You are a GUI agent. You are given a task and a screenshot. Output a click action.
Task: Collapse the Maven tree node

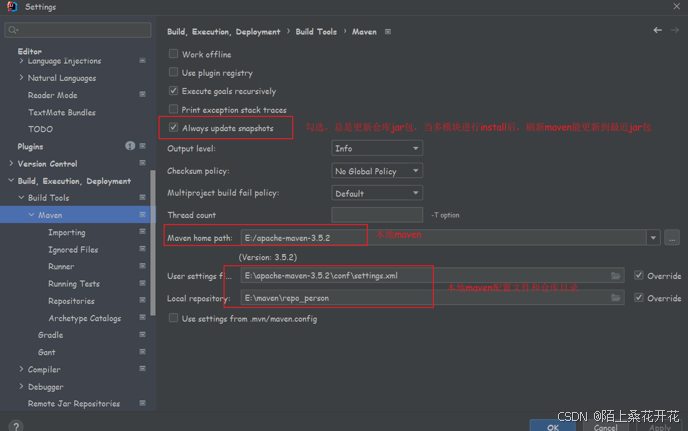(x=31, y=215)
